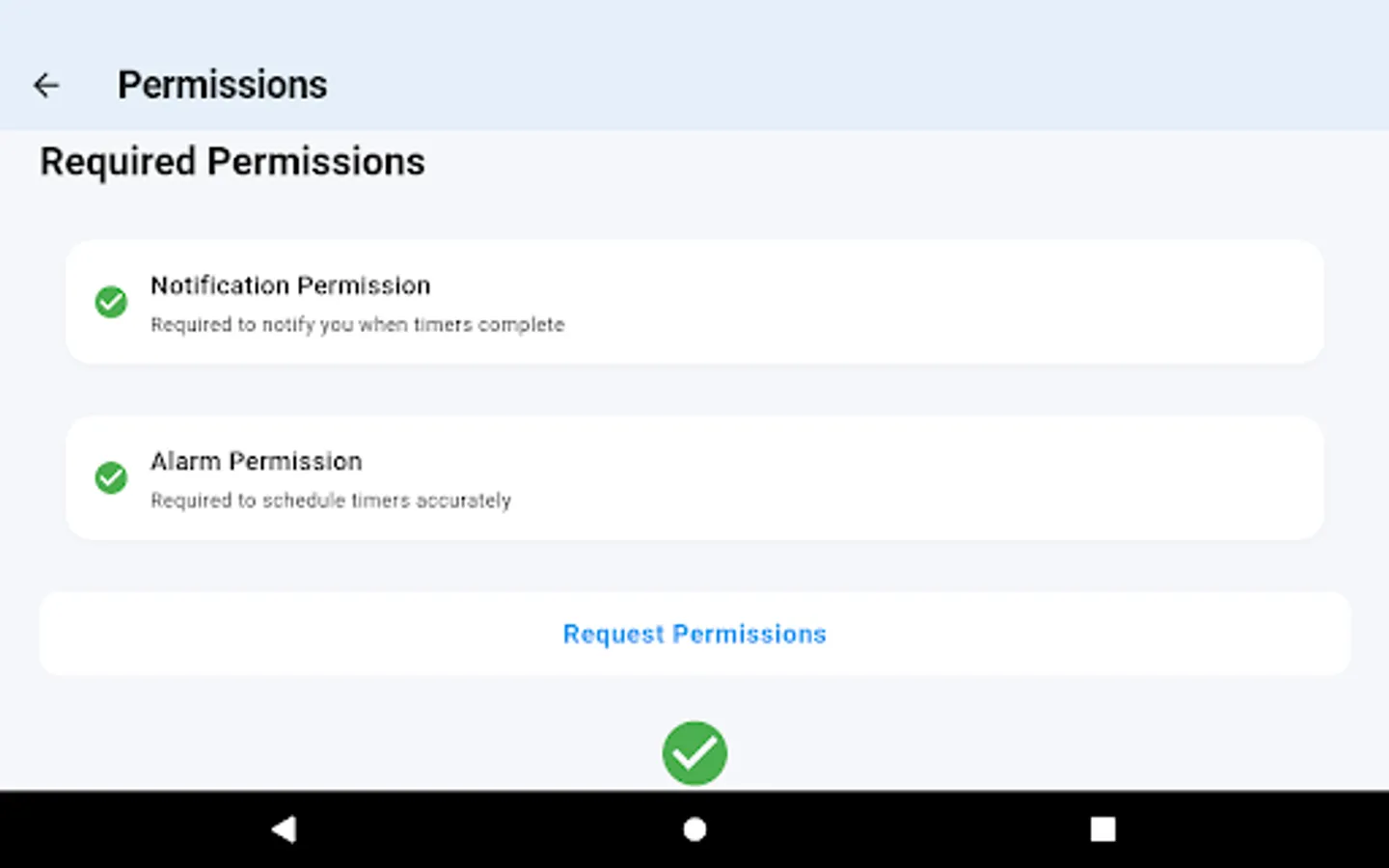
Task: Tap the Android home circle button
Action: point(694,828)
